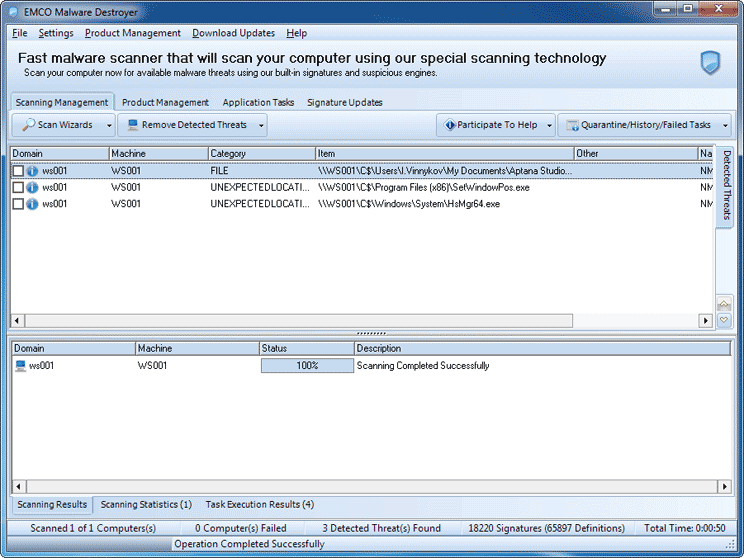Open the Product Management menu
Screen dimensions: 744x558
(x=133, y=33)
